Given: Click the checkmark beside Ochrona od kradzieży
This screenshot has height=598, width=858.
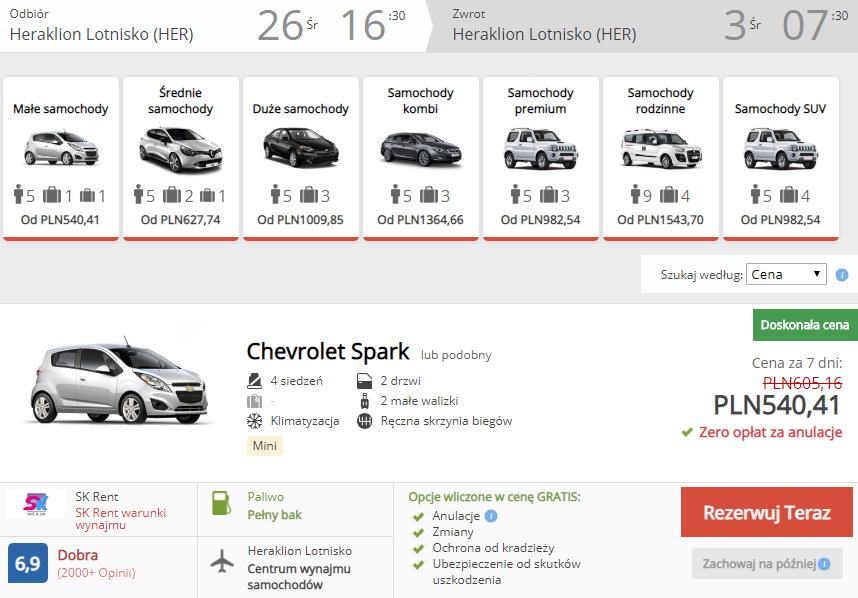Looking at the screenshot, I should coord(419,549).
